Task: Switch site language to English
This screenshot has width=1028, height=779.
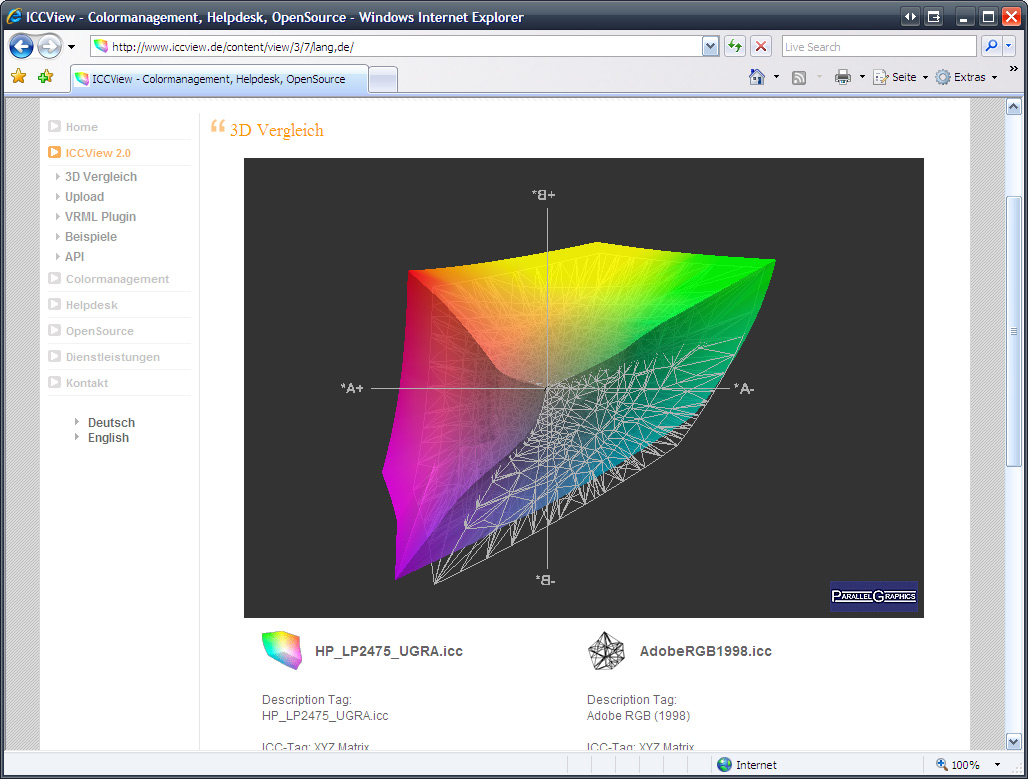Action: (x=108, y=438)
